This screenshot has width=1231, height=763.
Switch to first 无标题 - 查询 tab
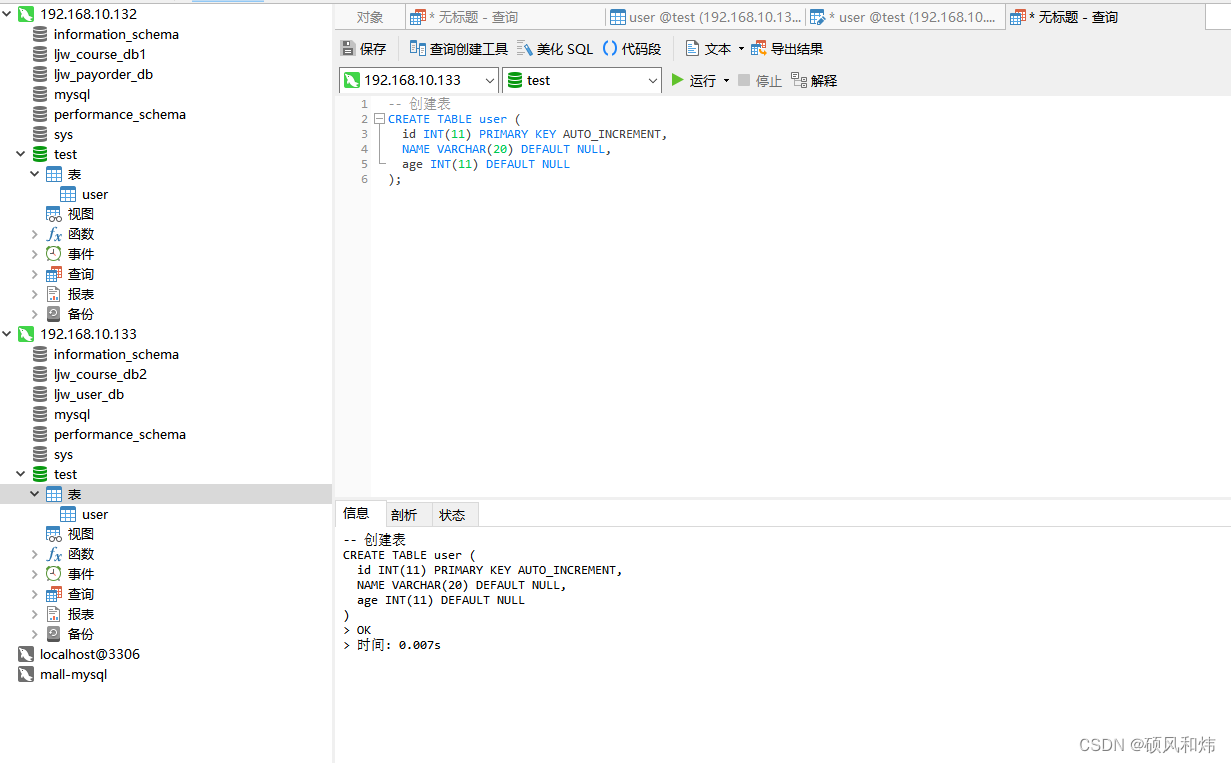click(x=505, y=17)
